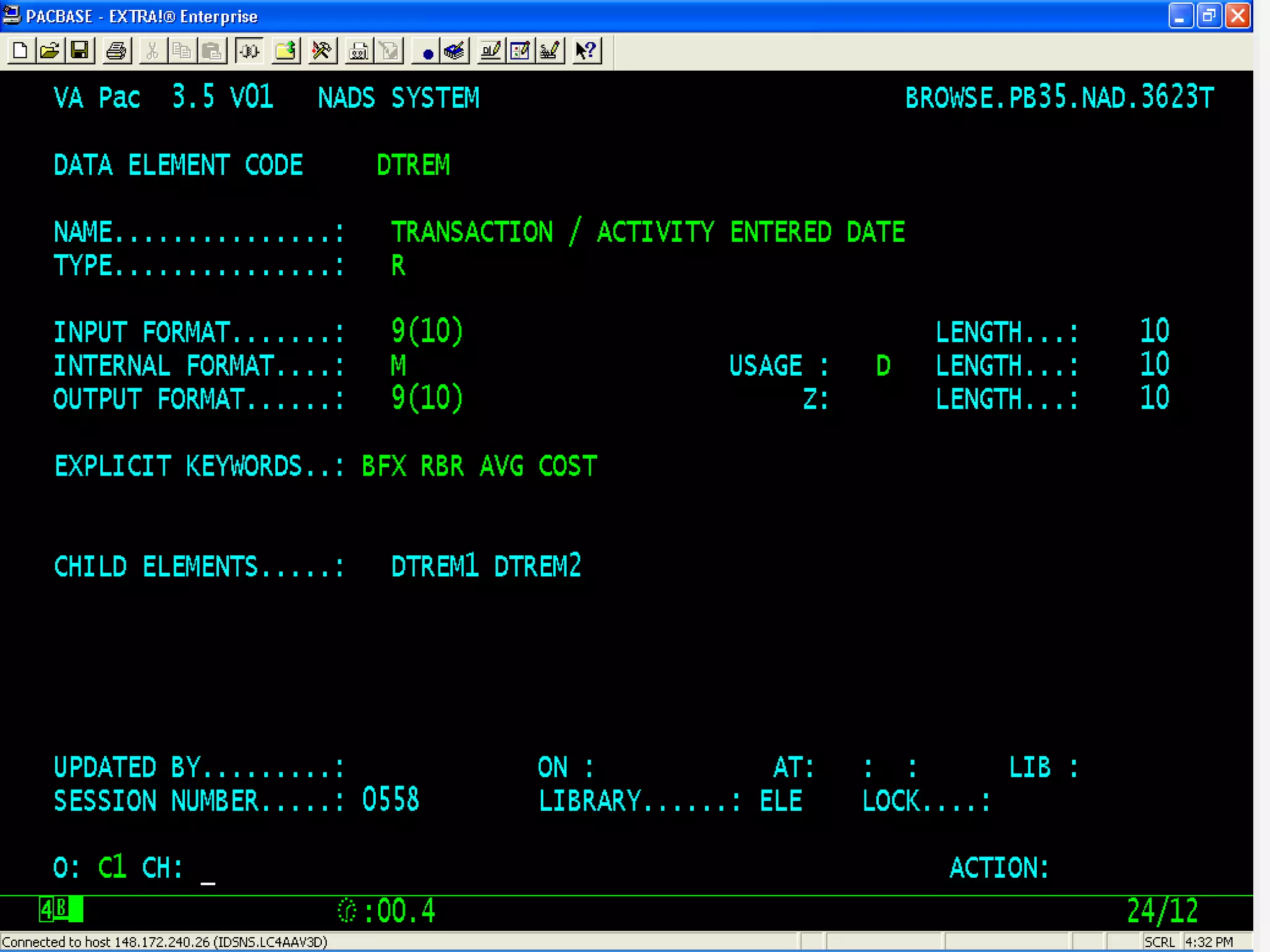The height and width of the screenshot is (952, 1270).
Task: Open settings via hammer tools icon
Action: click(x=322, y=51)
